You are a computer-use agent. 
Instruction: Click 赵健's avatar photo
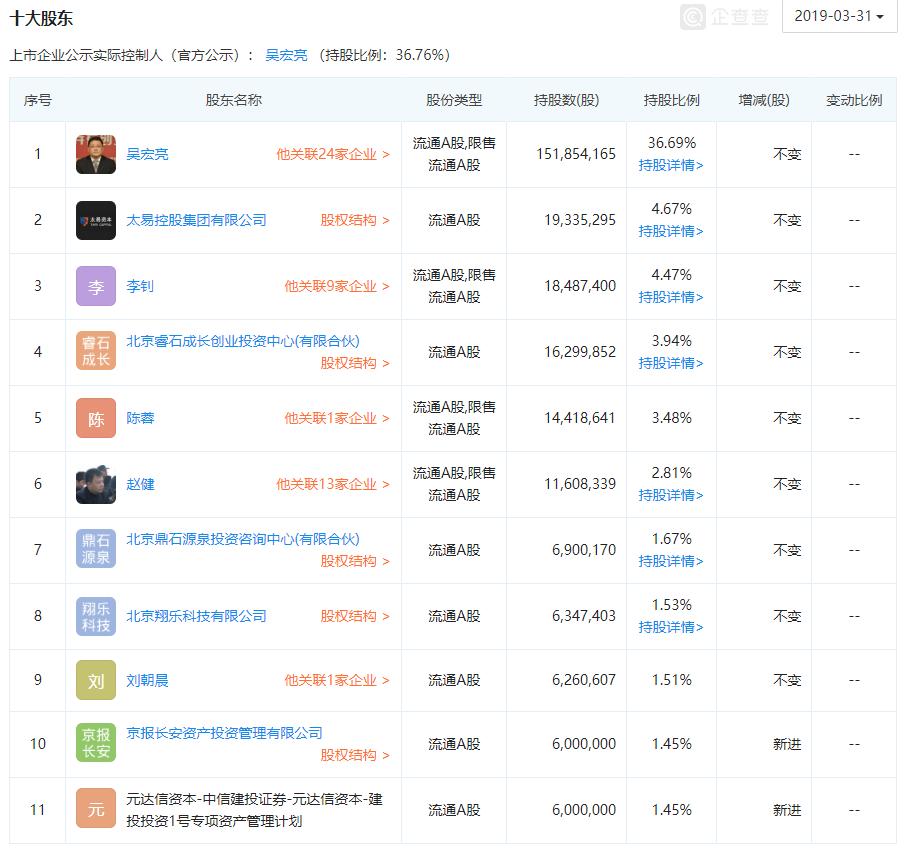click(95, 484)
